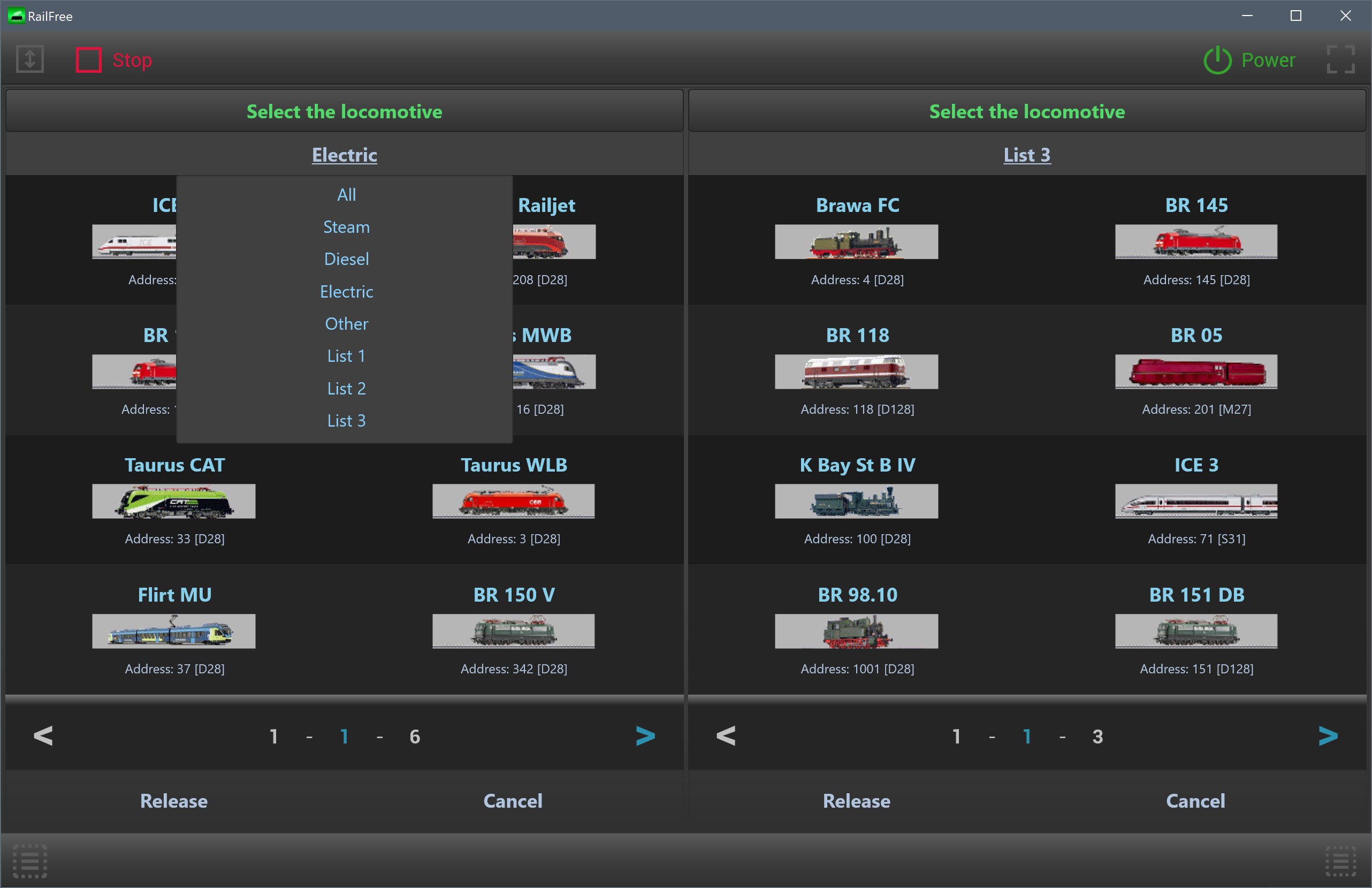Viewport: 1372px width, 888px height.
Task: Go to previous page in left panel
Action: coord(43,736)
